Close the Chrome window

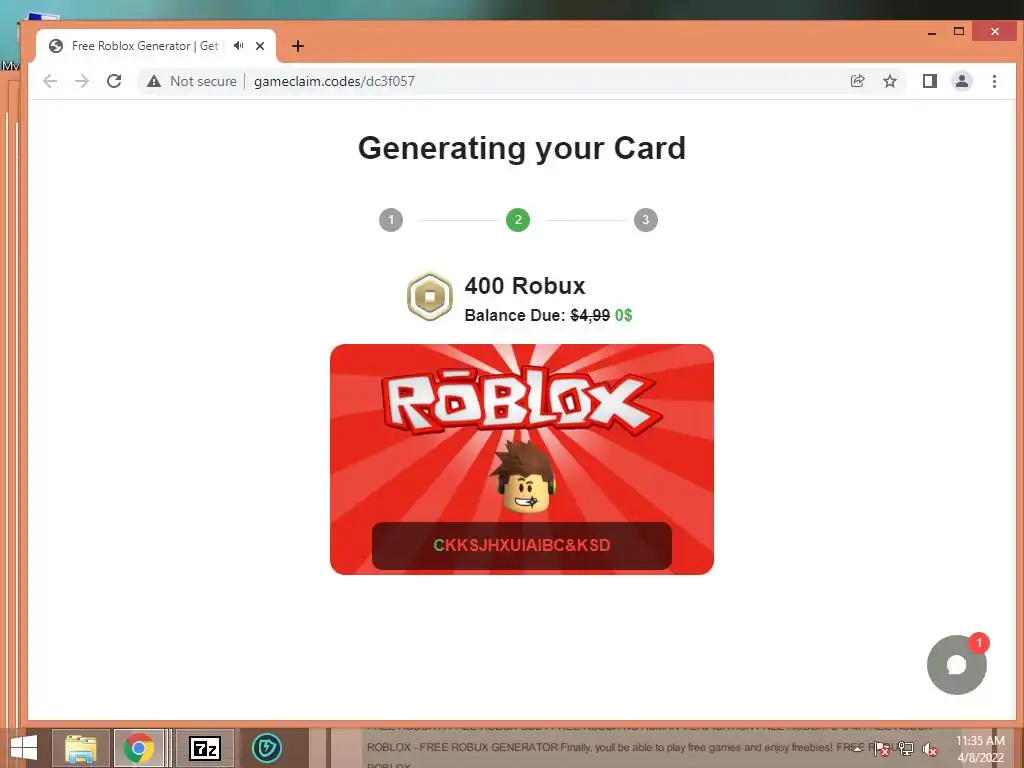point(994,31)
